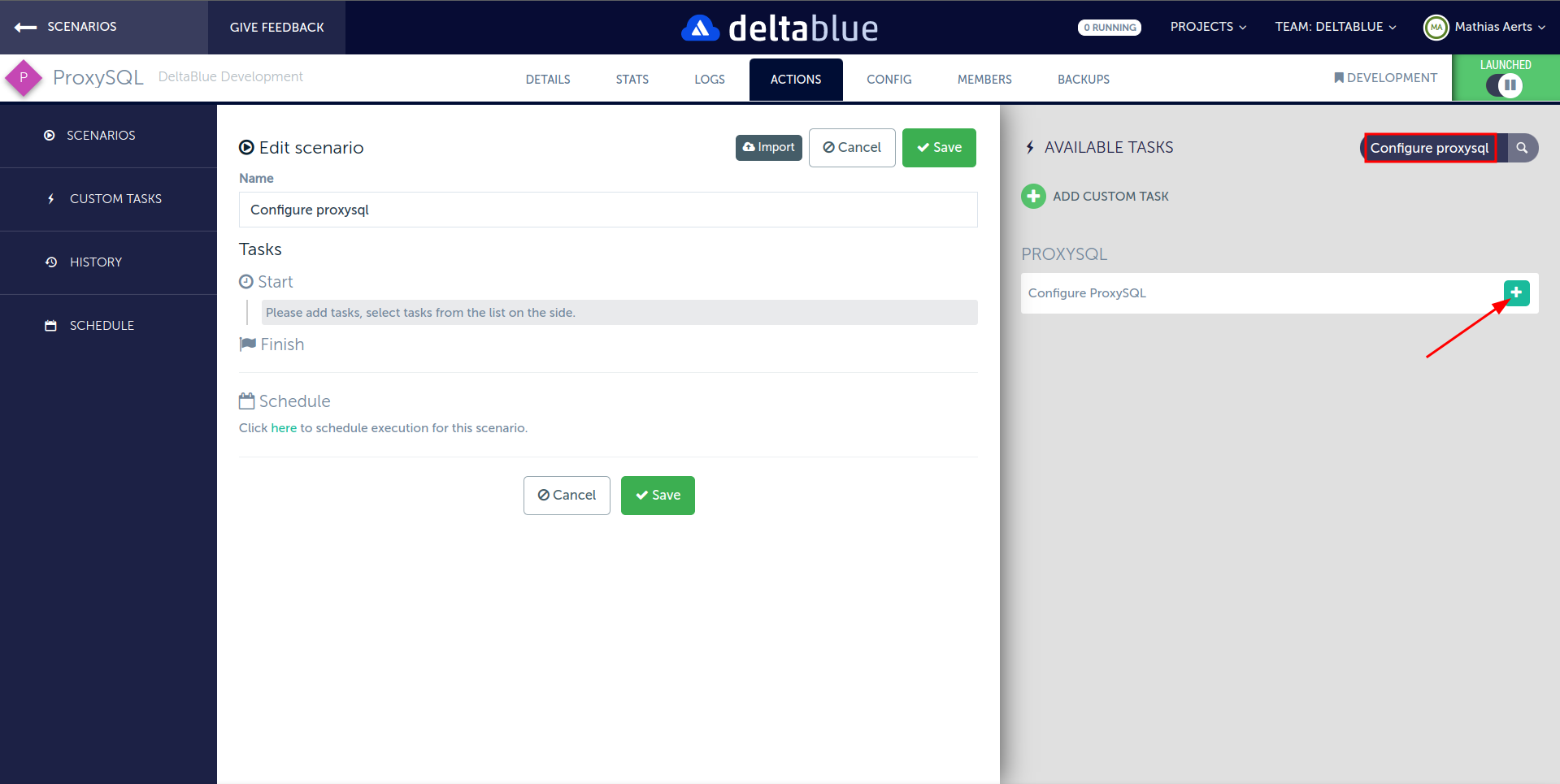Click the search magnifier in Available Tasks
Viewport: 1560px width, 784px height.
1523,148
